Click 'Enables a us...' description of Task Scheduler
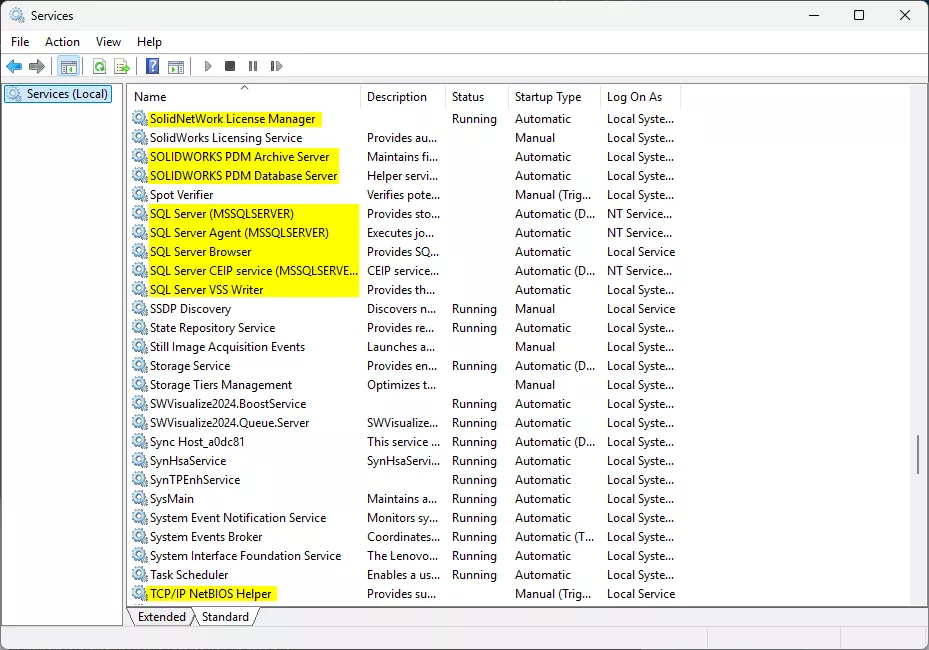The height and width of the screenshot is (650, 929). click(x=403, y=574)
